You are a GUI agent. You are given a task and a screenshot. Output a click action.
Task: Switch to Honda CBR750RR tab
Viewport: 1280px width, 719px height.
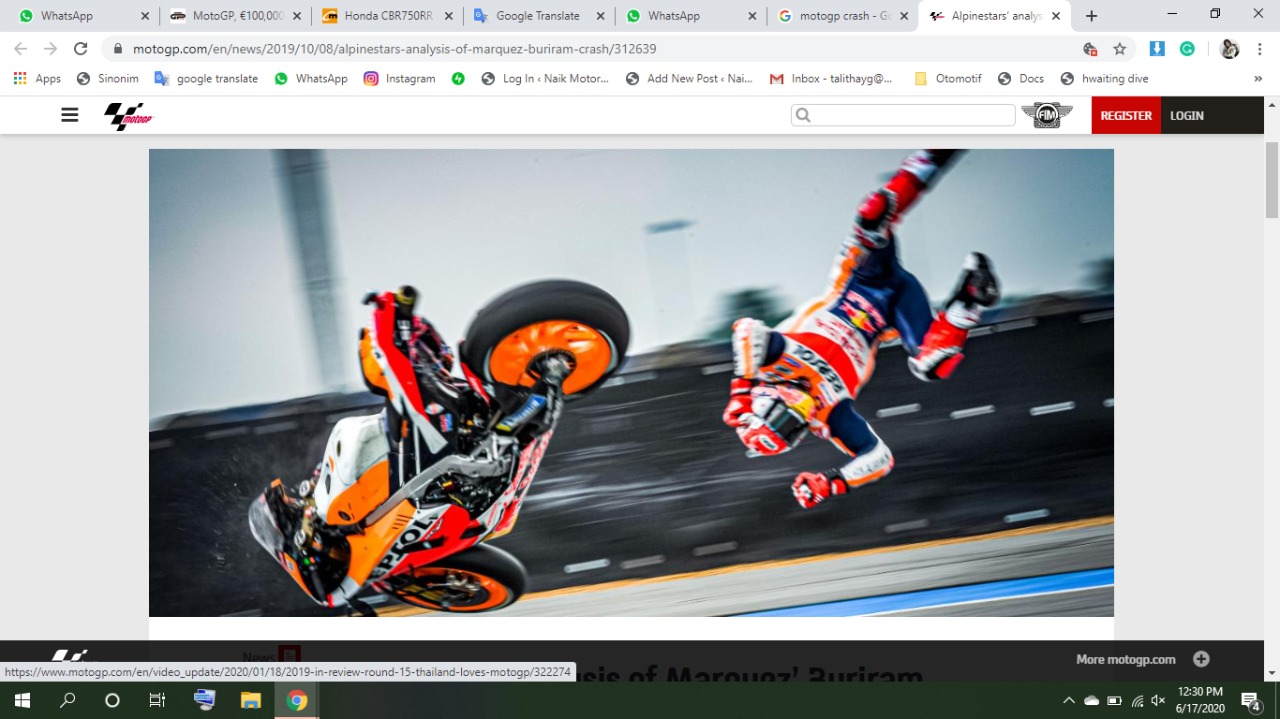[385, 16]
